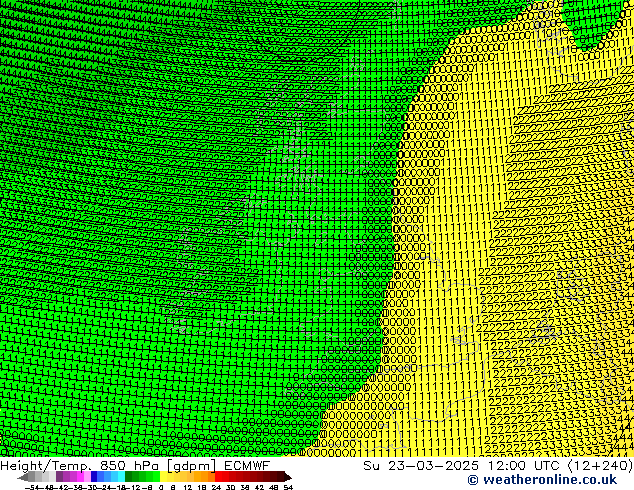The width and height of the screenshot is (634, 490).
Task: Click the Su 23-03-2025 12:00 UTC date label
Action: point(498,465)
